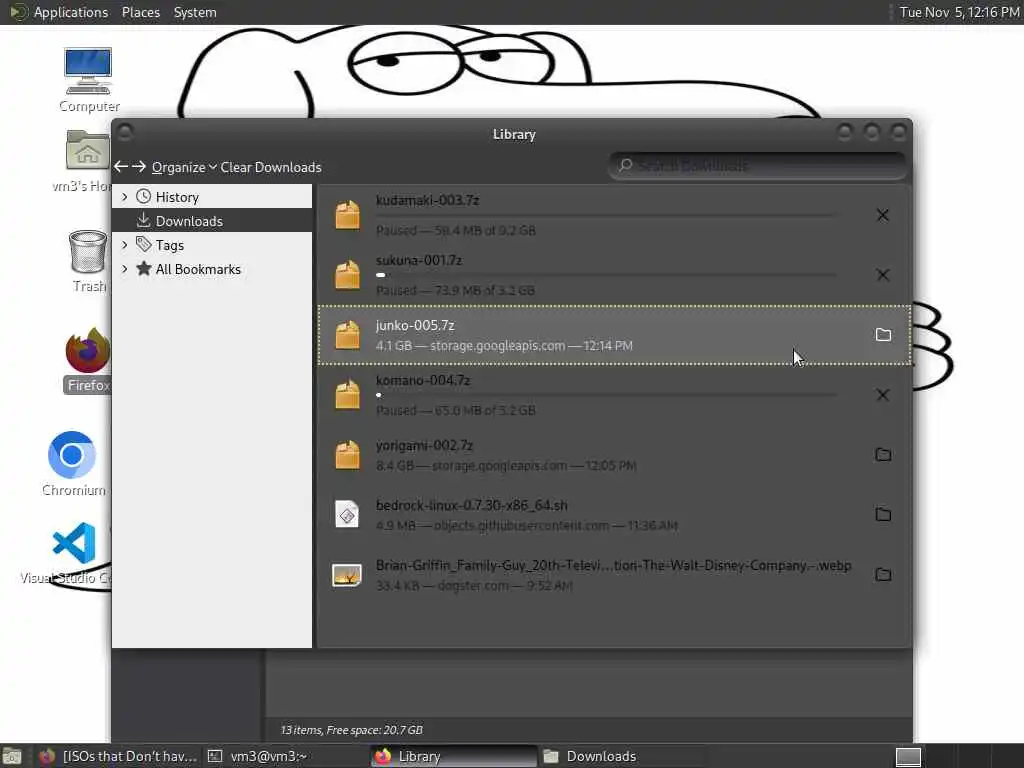Select the Brian-Griffin_Family-Guy webp file name

pos(614,566)
